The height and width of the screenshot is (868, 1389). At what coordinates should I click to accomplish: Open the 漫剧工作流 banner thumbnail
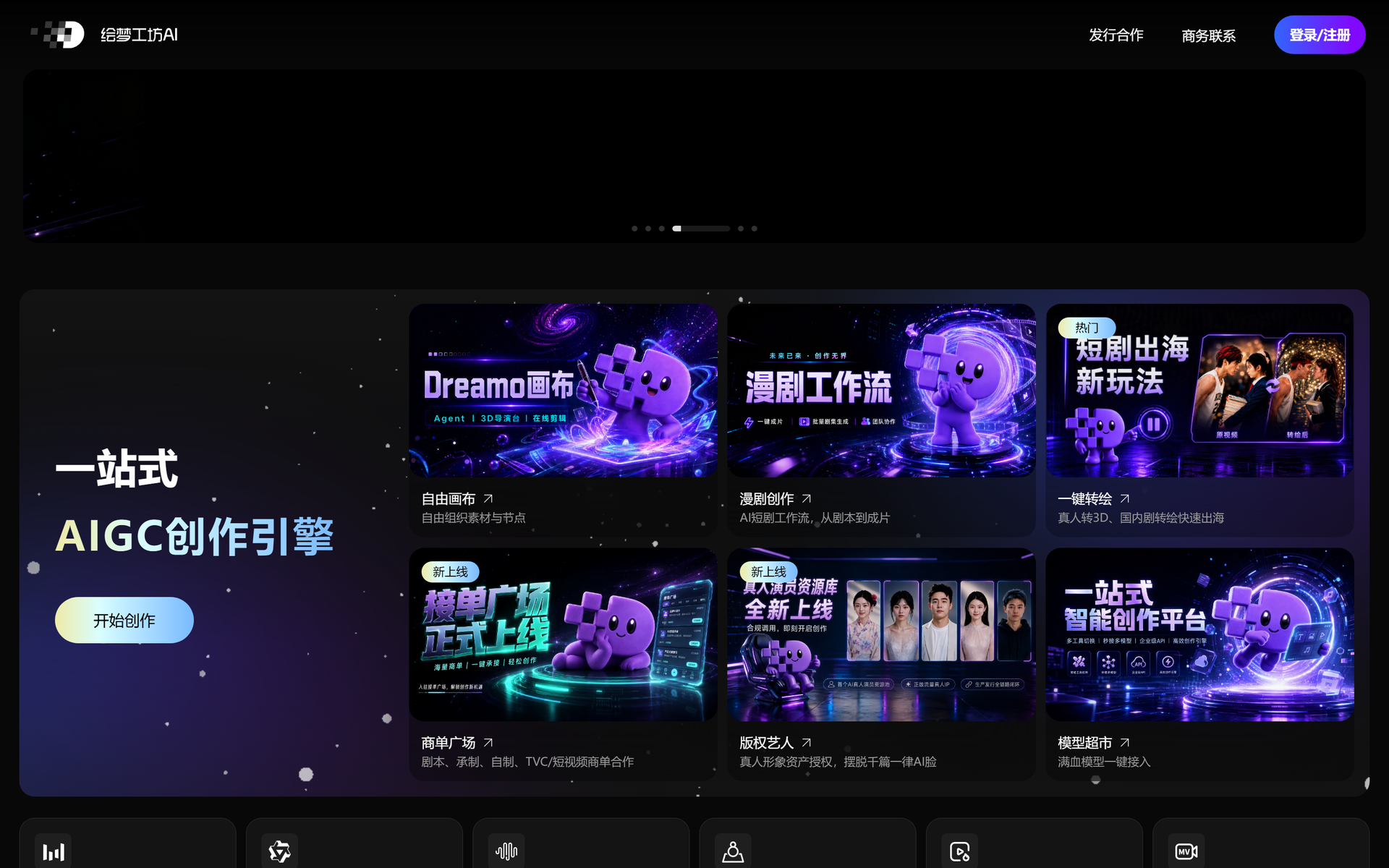coord(881,391)
